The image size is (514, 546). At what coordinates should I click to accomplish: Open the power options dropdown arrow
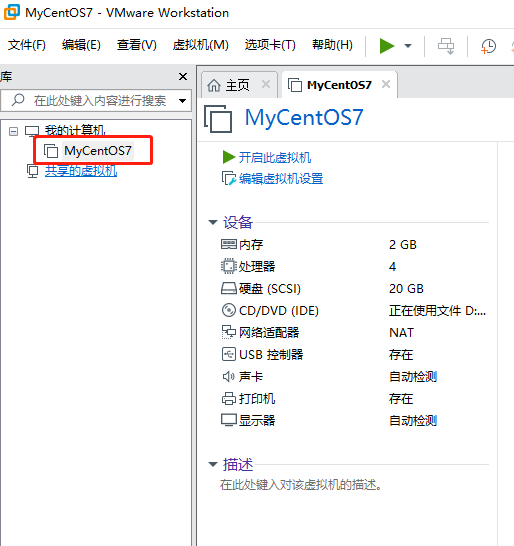pos(408,46)
